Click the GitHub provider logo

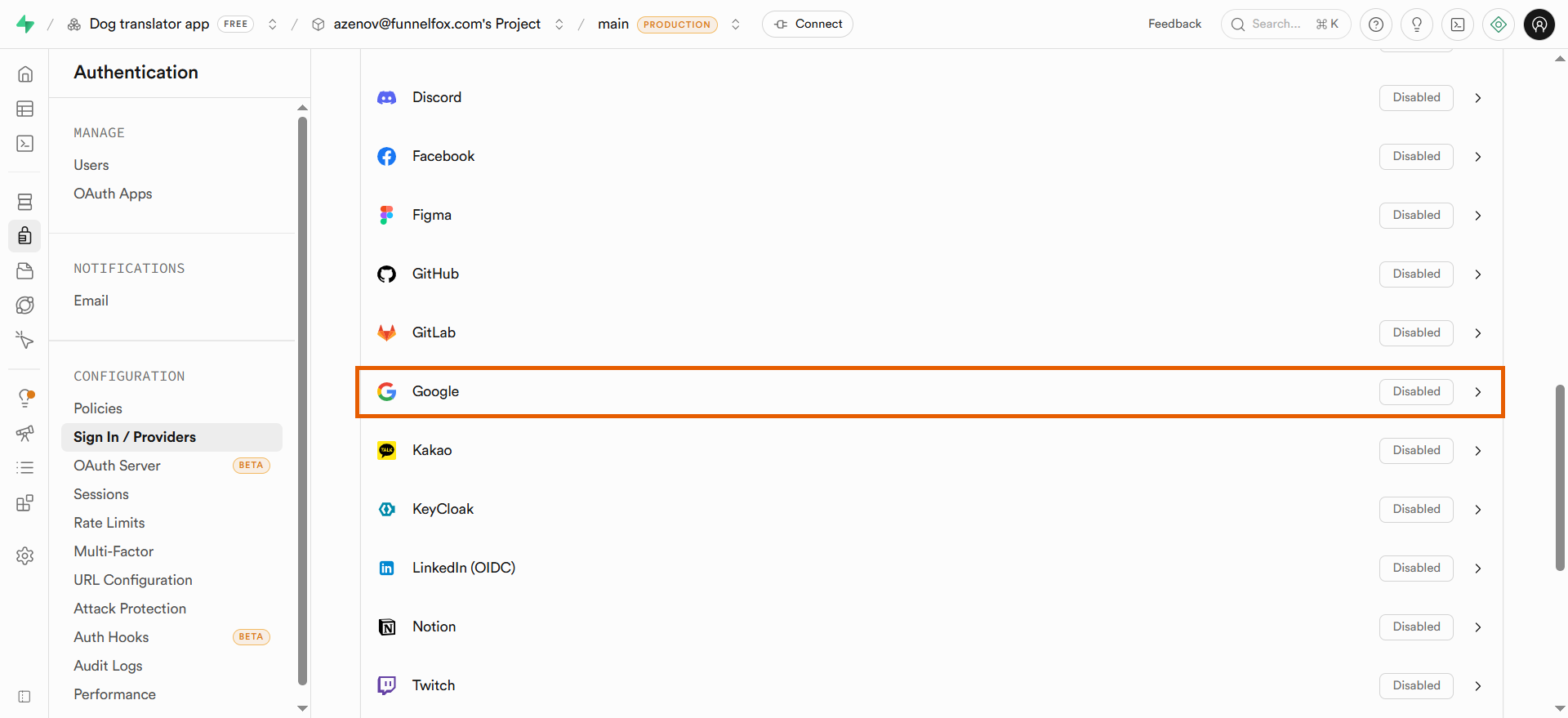click(x=387, y=274)
